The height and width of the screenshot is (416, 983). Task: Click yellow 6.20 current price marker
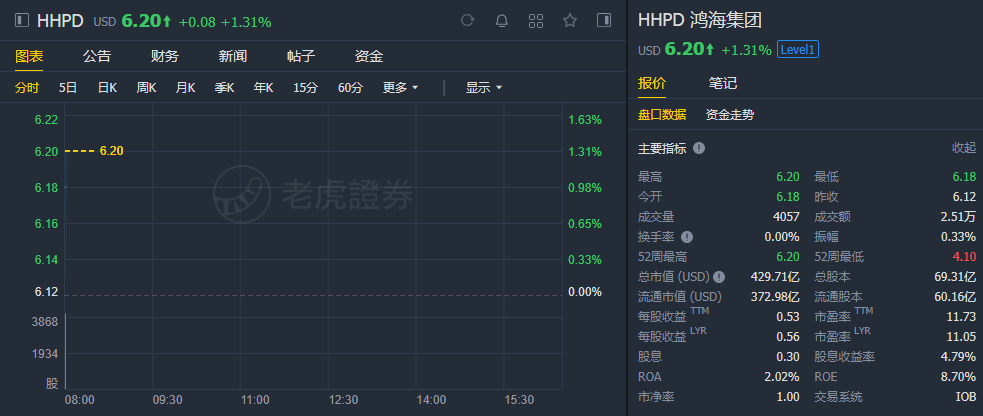click(x=112, y=151)
